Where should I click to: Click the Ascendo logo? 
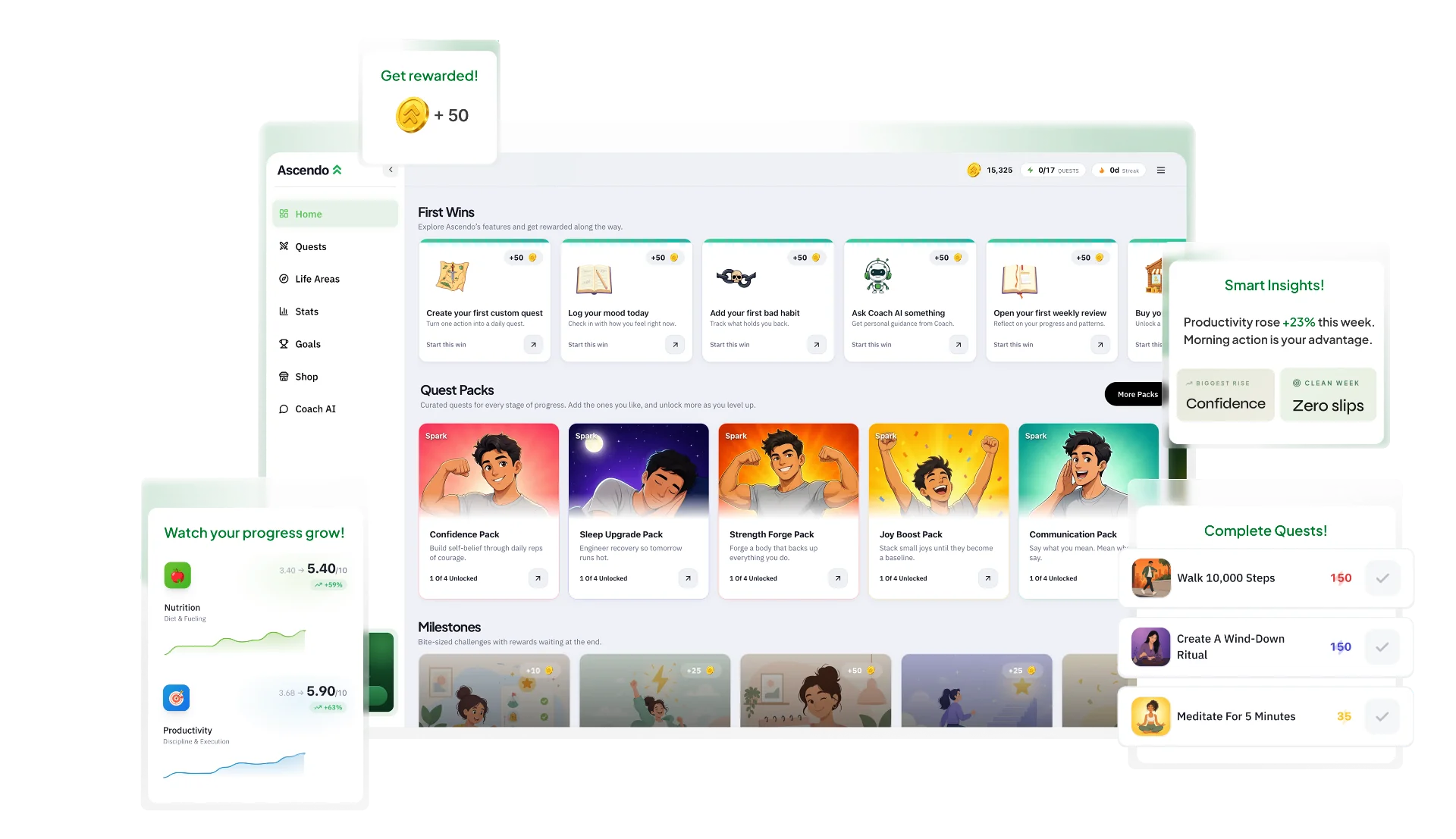pyautogui.click(x=309, y=171)
